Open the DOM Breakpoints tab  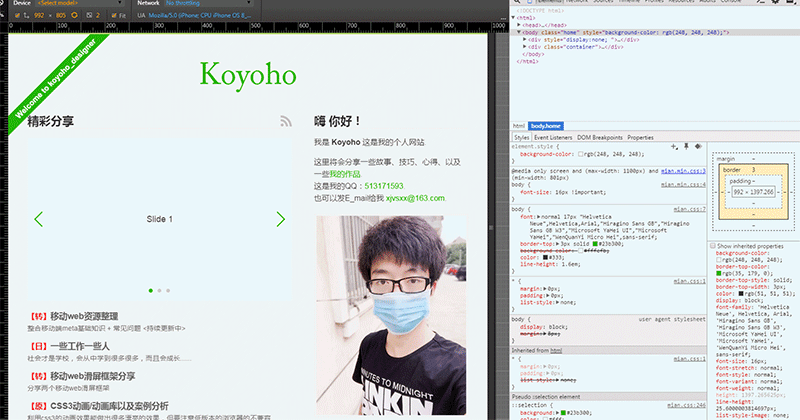599,137
